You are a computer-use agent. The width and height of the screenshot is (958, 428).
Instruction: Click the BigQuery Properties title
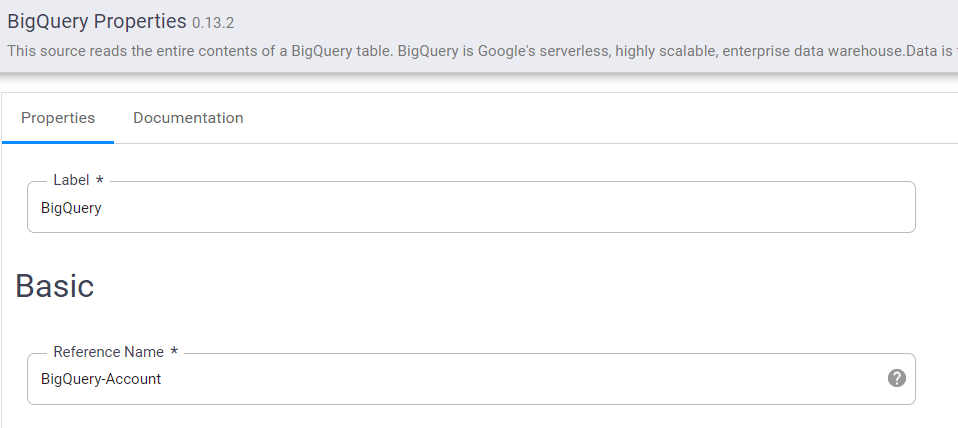coord(97,21)
